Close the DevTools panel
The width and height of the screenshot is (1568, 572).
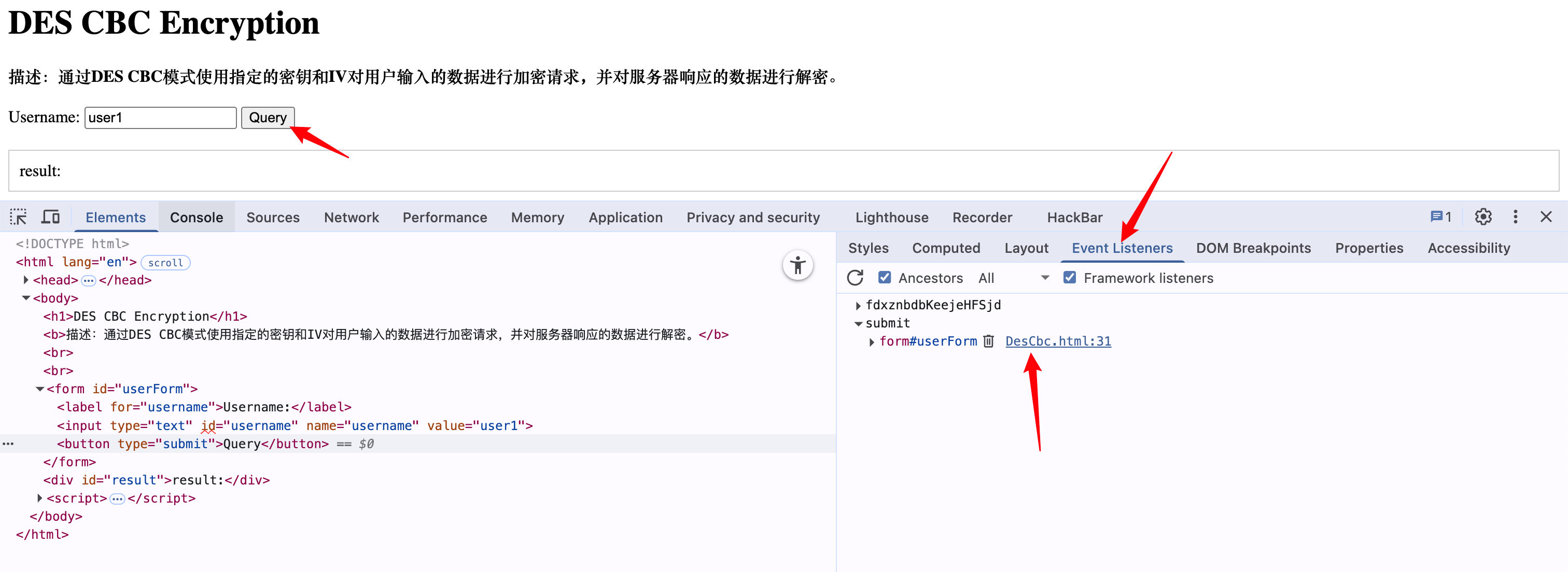pyautogui.click(x=1546, y=217)
